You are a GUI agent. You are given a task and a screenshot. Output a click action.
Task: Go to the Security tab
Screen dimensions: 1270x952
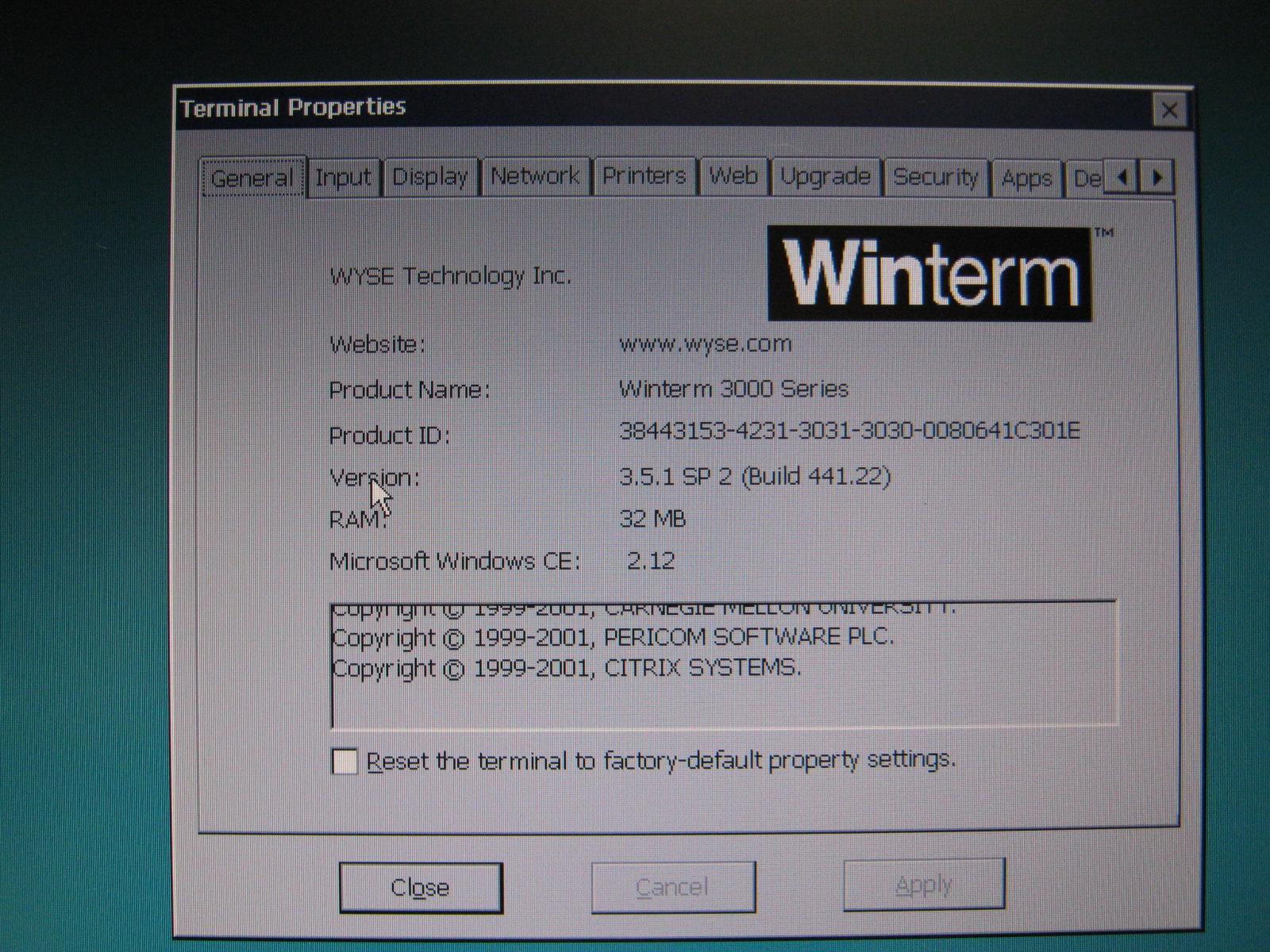(936, 177)
